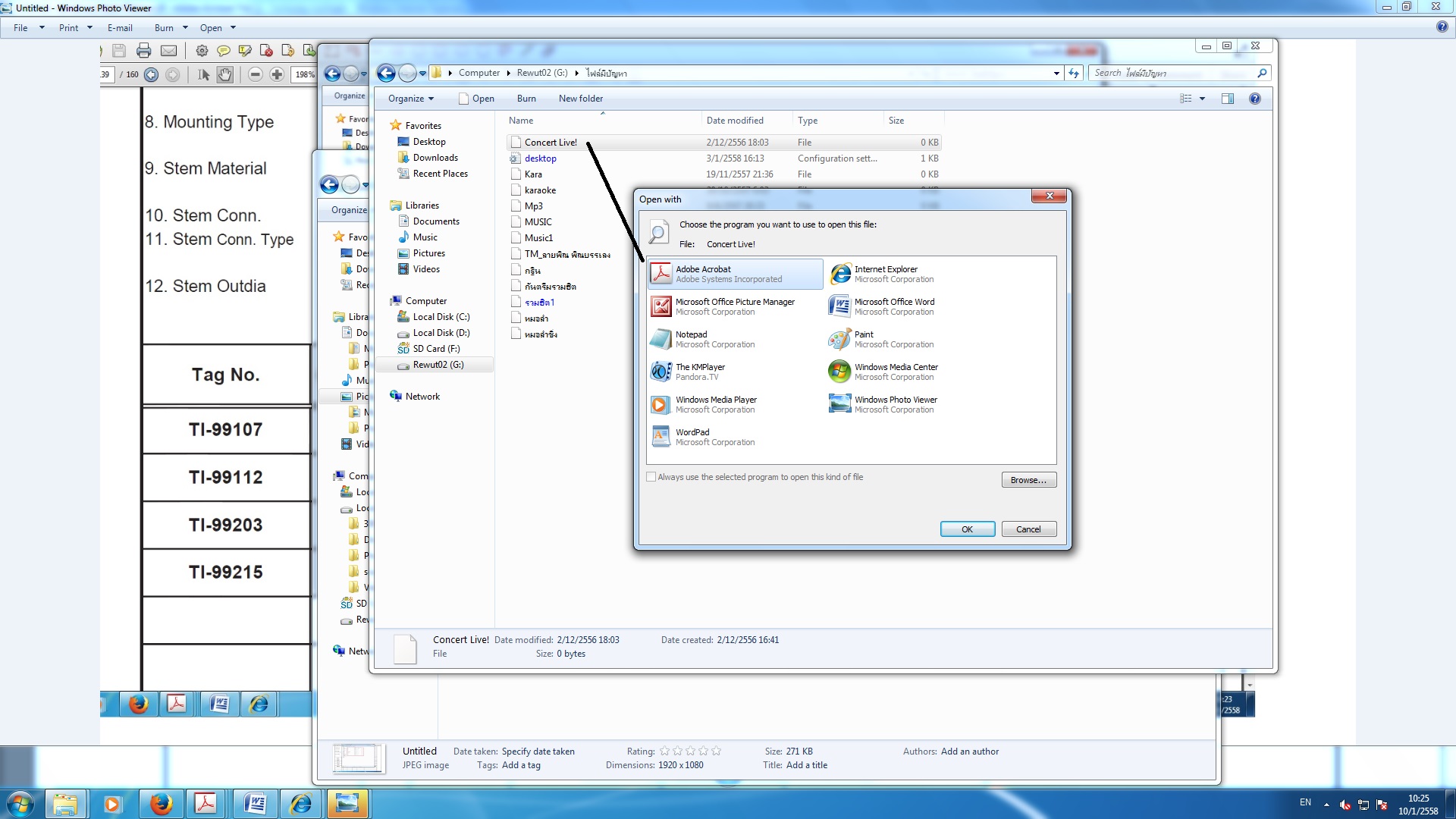Click E-mail in Photo Viewer menu
1456x819 pixels.
click(x=120, y=28)
